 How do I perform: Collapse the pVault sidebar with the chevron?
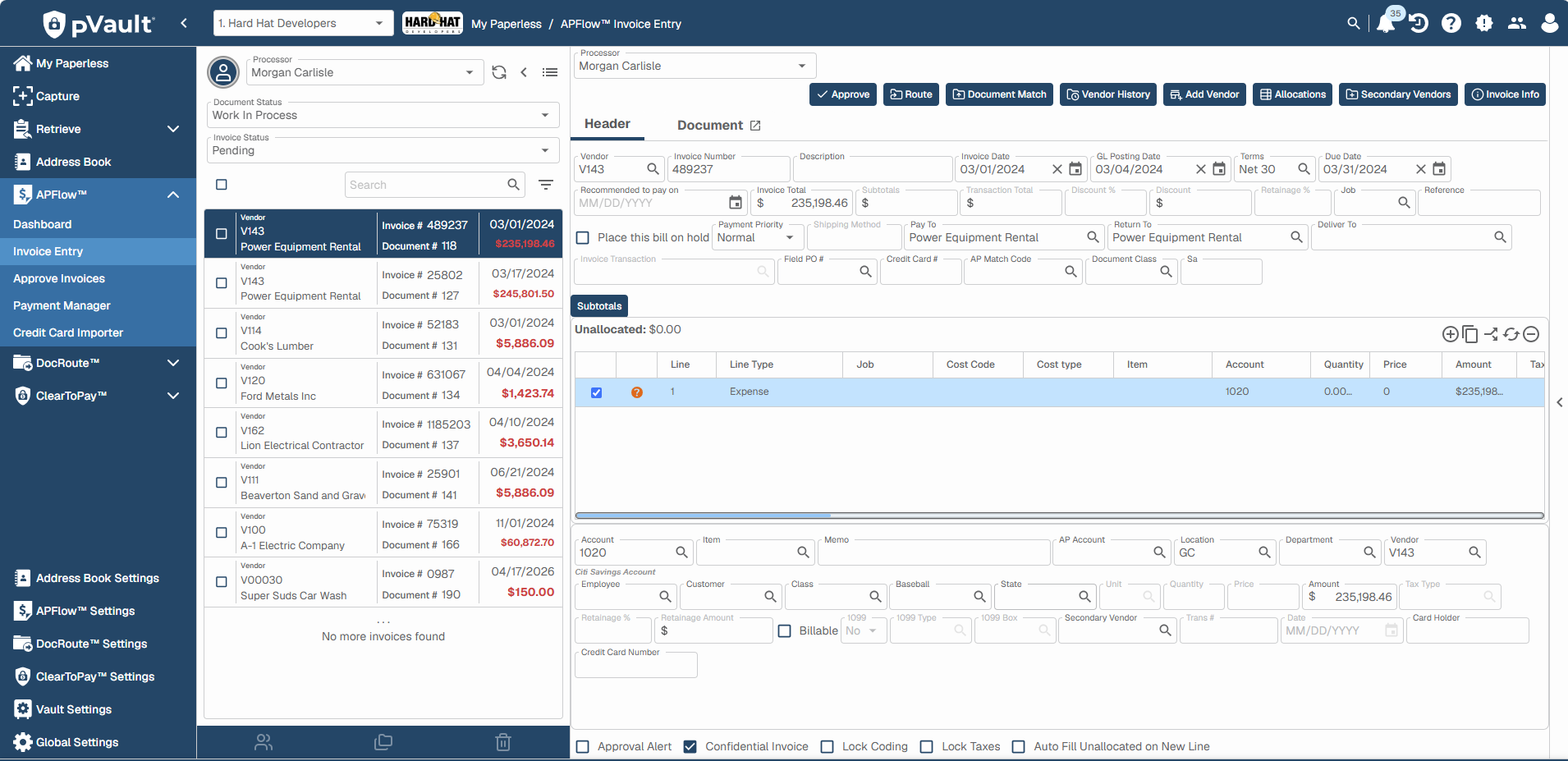tap(184, 23)
